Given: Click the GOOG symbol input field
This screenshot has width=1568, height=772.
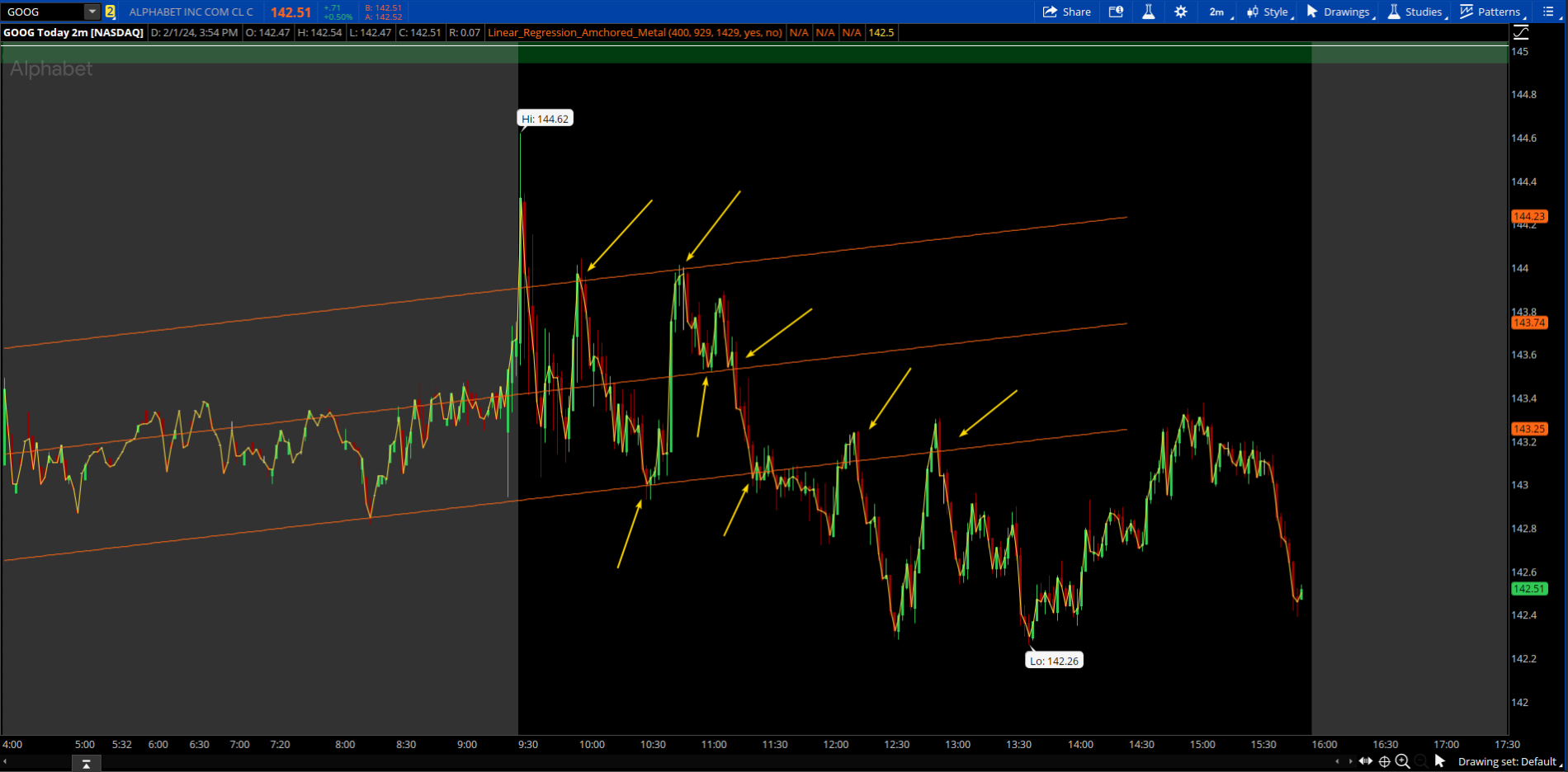Looking at the screenshot, I should pos(43,12).
